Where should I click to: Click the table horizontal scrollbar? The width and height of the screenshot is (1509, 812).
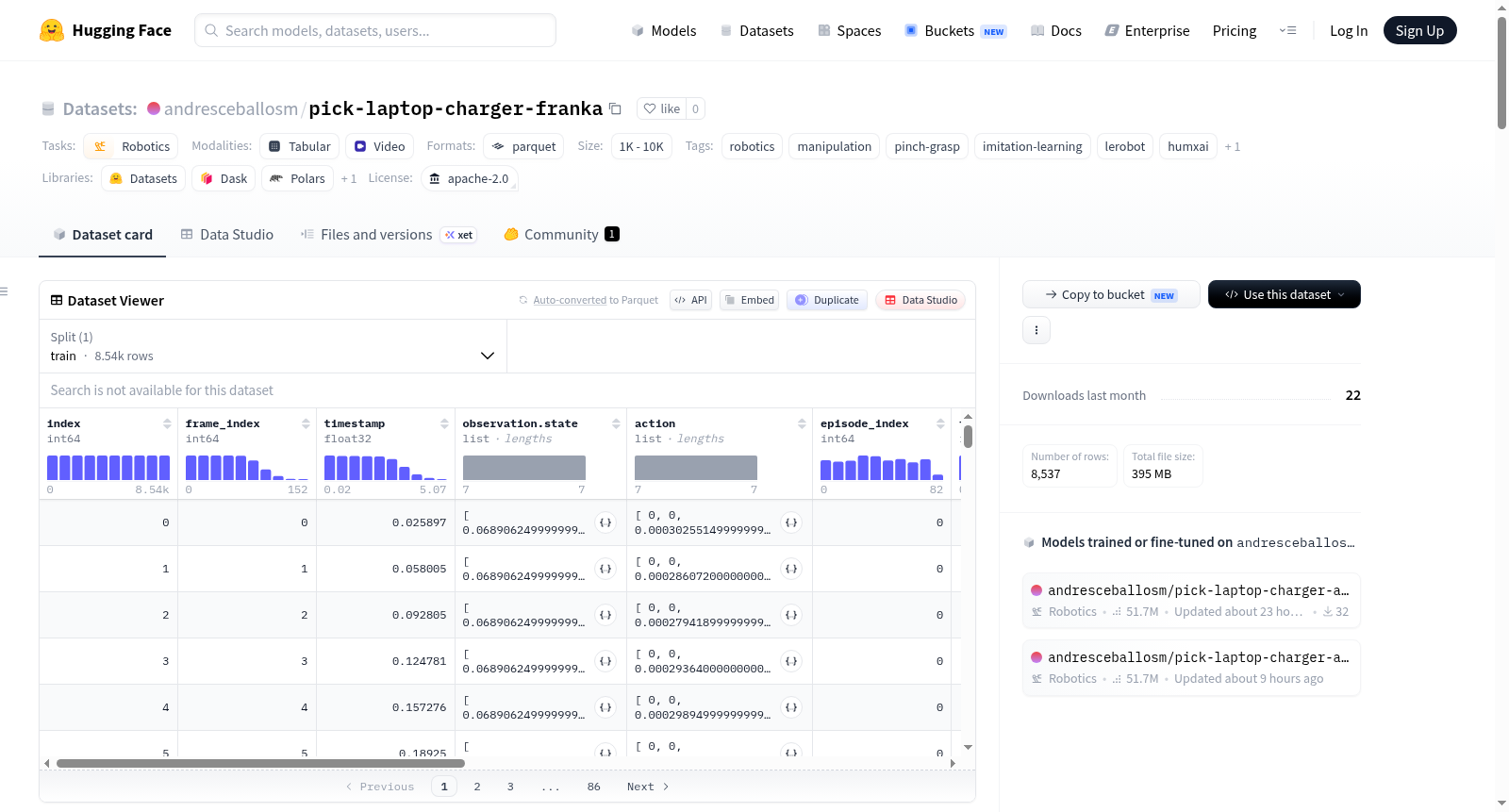[x=260, y=763]
